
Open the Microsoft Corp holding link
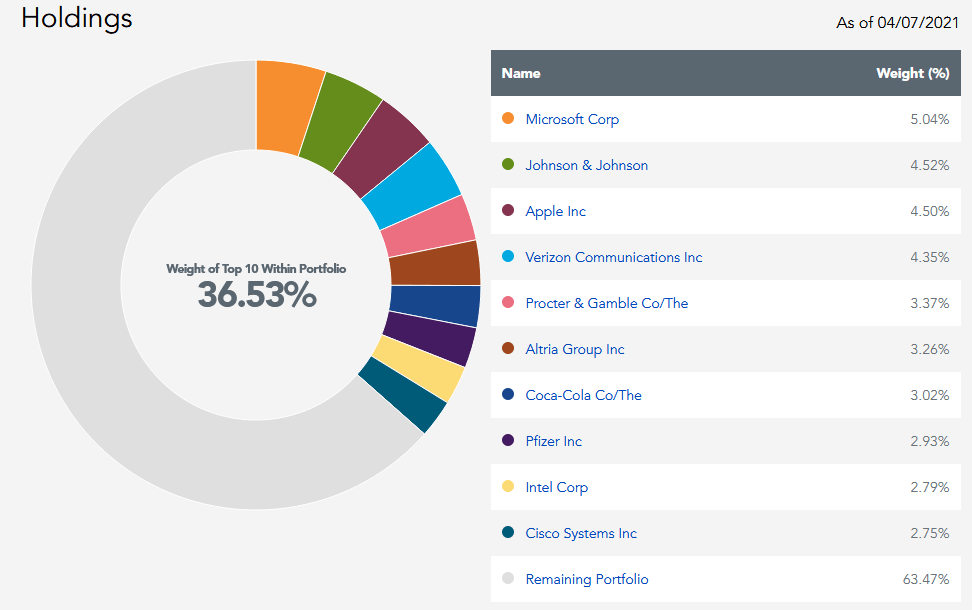(572, 119)
